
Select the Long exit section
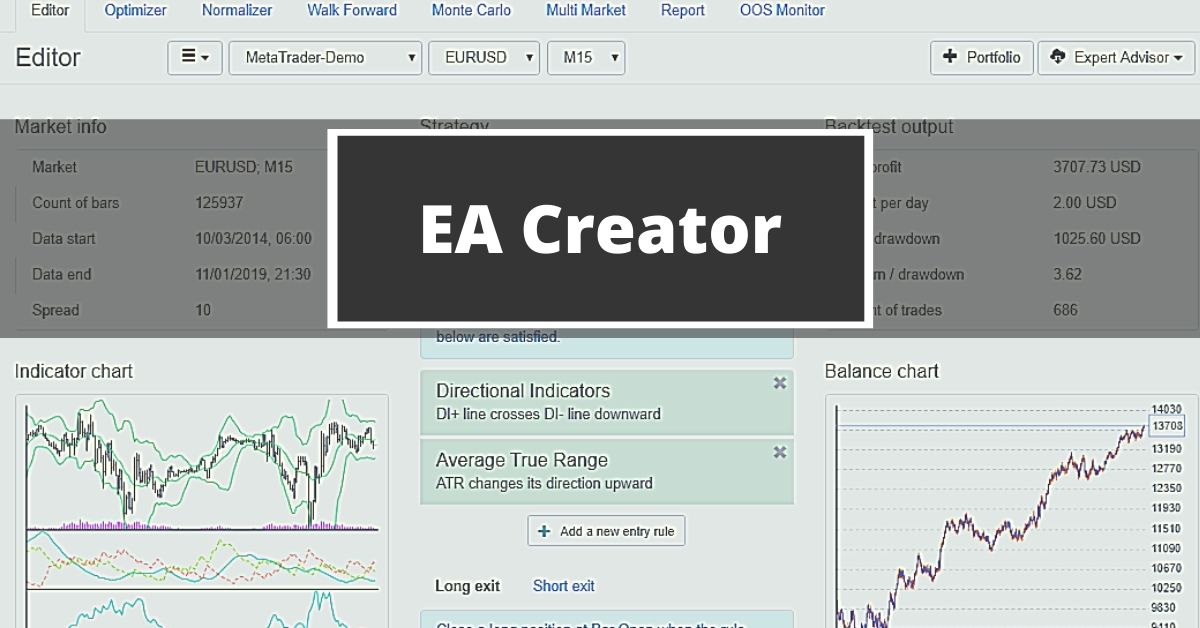coord(467,585)
